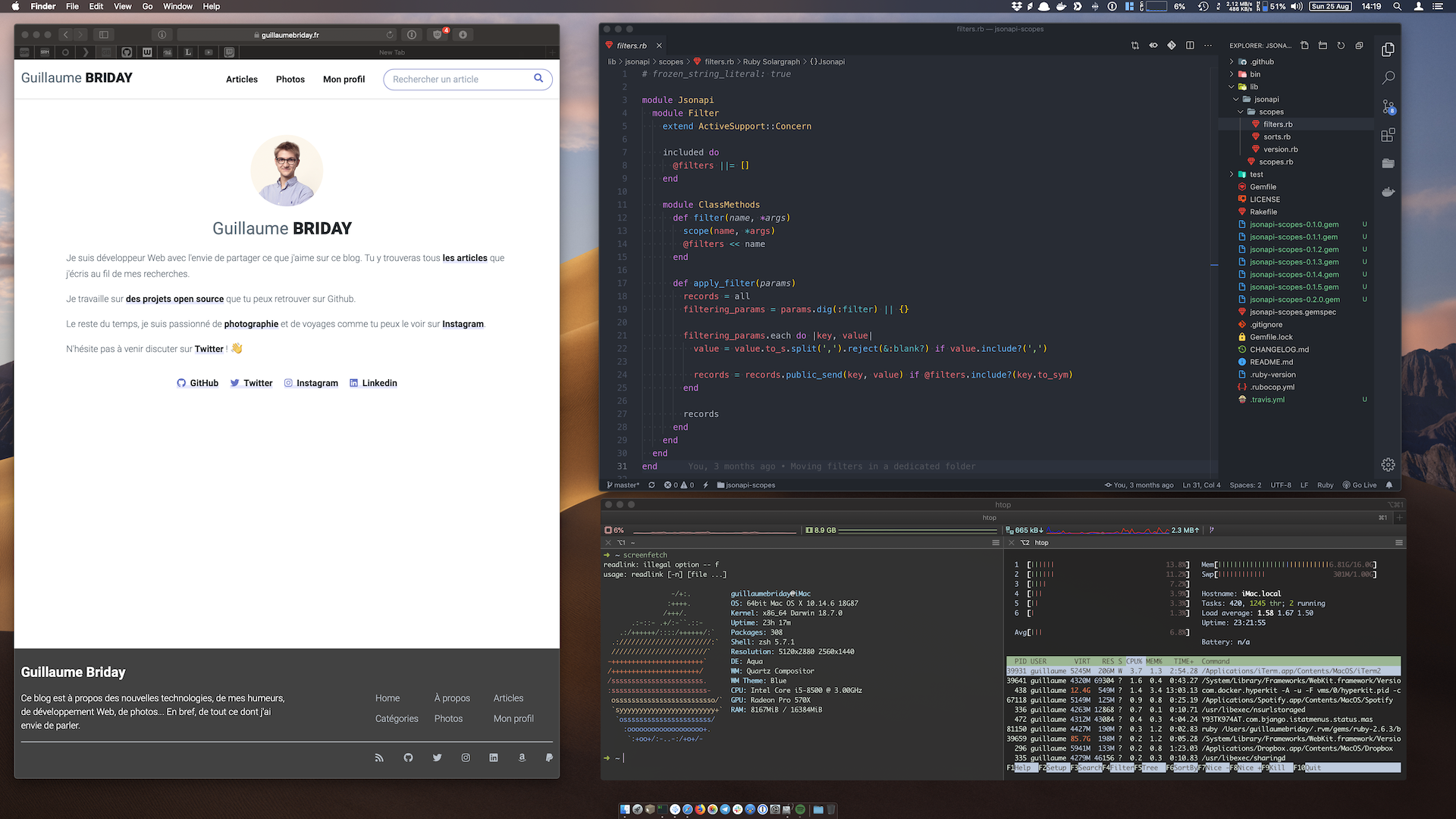Image resolution: width=1456 pixels, height=819 pixels.
Task: Open the Articles menu item on website
Action: click(241, 80)
